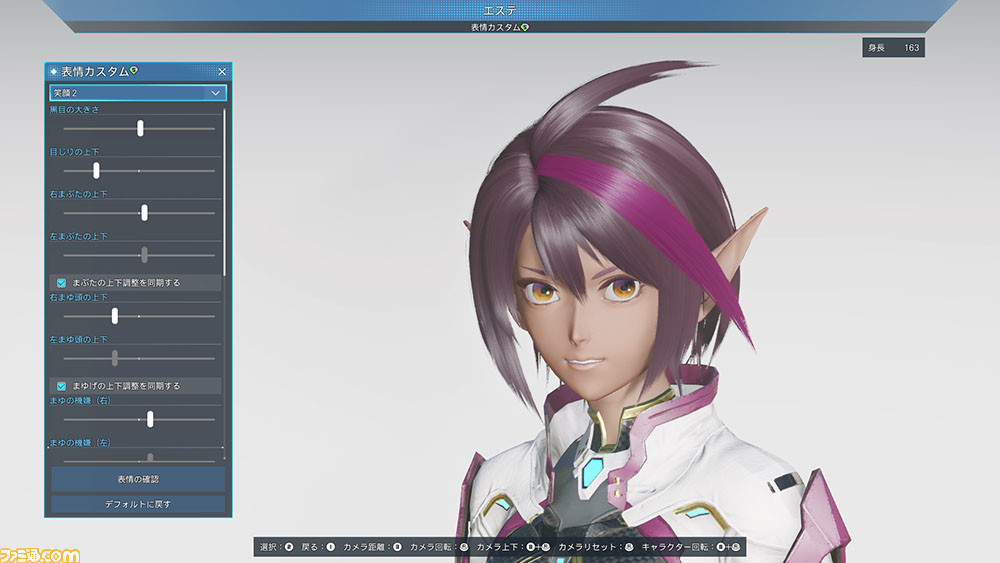The image size is (1000, 563).
Task: Click the 目じりの上下 label
Action: (75, 152)
